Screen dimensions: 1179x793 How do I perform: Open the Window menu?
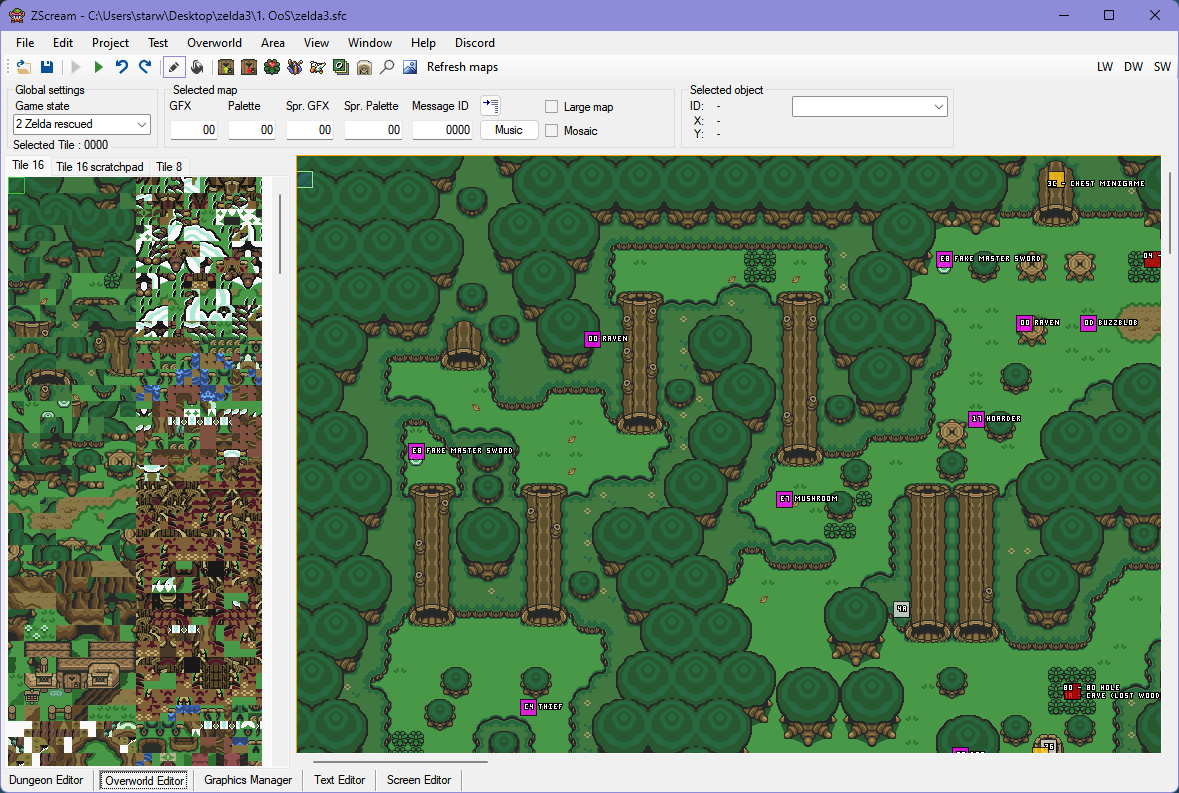pos(370,43)
